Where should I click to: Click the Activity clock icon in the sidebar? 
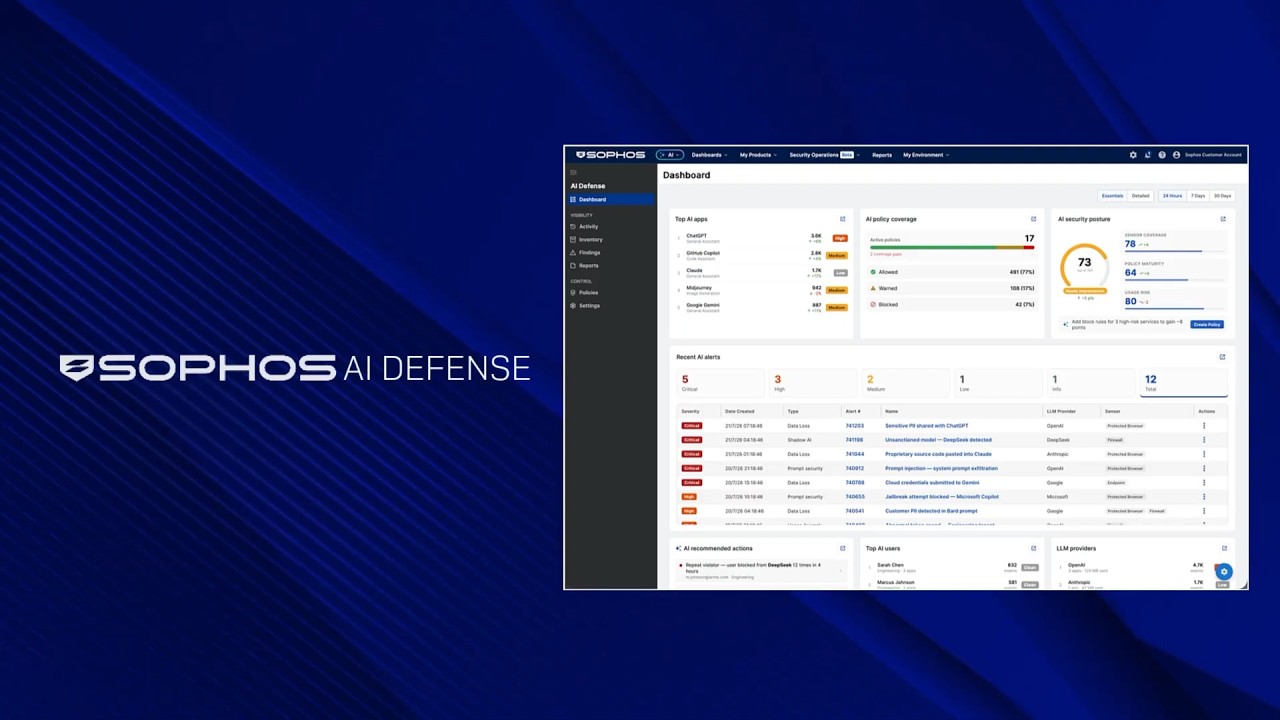[573, 226]
